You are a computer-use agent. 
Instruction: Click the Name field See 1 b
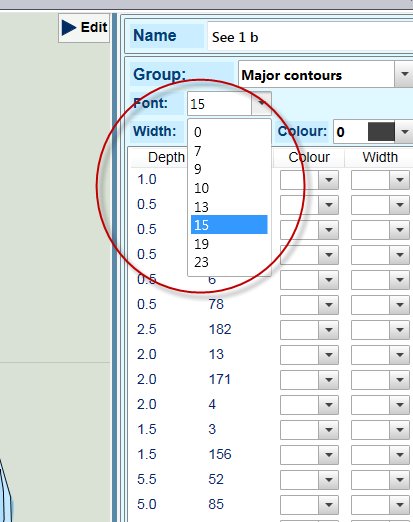310,37
